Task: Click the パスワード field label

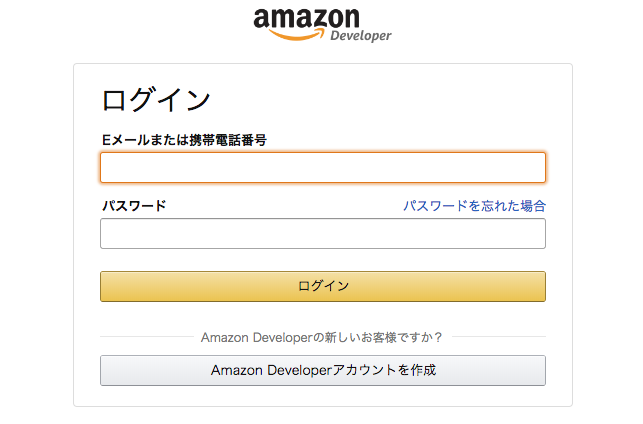Action: 134,205
